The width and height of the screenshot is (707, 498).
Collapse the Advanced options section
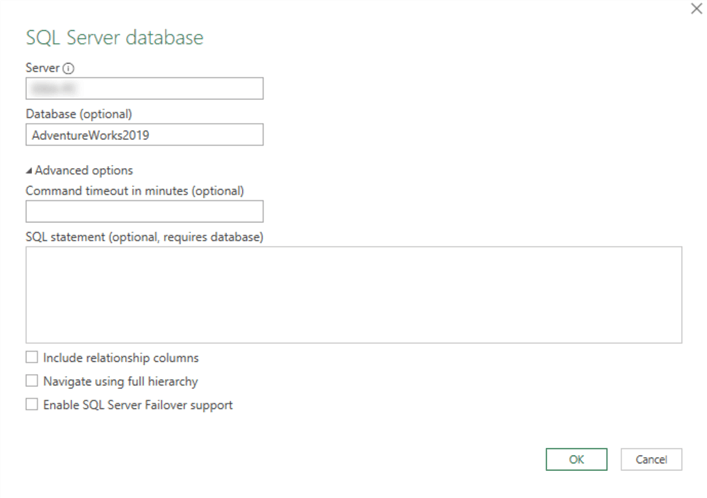tap(30, 170)
